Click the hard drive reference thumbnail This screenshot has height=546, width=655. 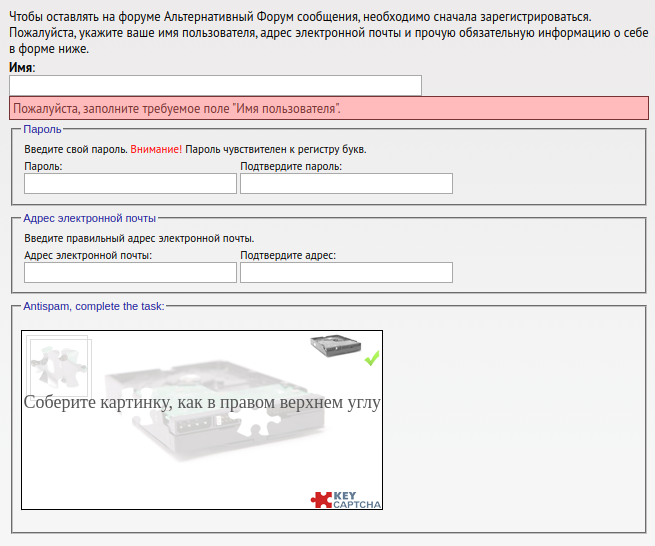[333, 345]
